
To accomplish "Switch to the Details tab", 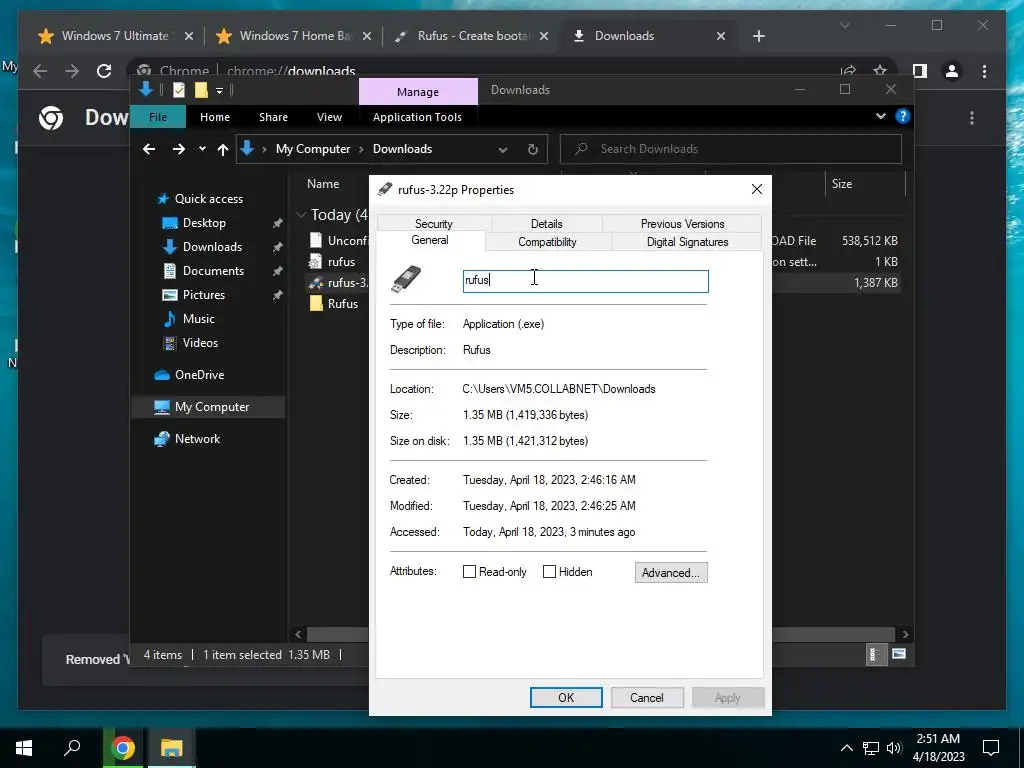I will coord(547,223).
